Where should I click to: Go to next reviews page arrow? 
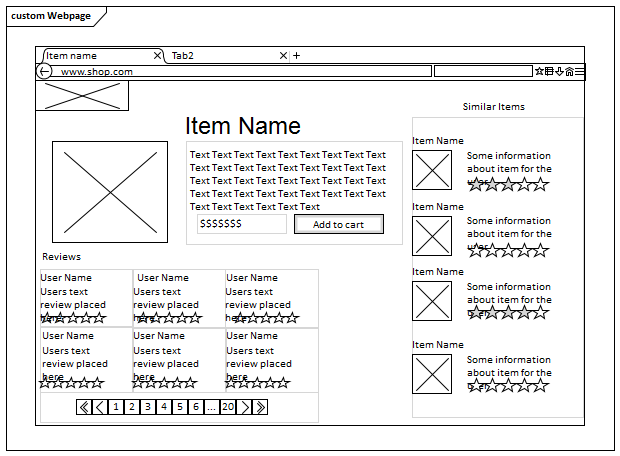244,407
